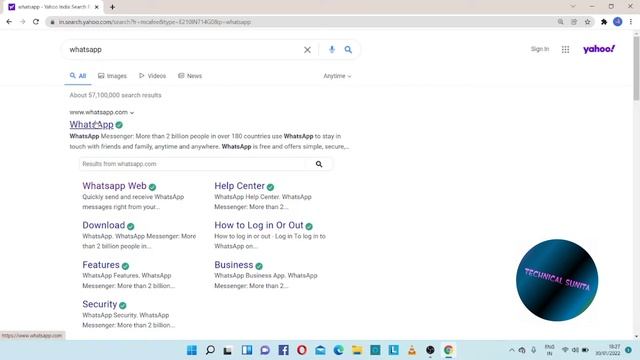Open the Security link
This screenshot has height=360, width=640.
pyautogui.click(x=100, y=304)
